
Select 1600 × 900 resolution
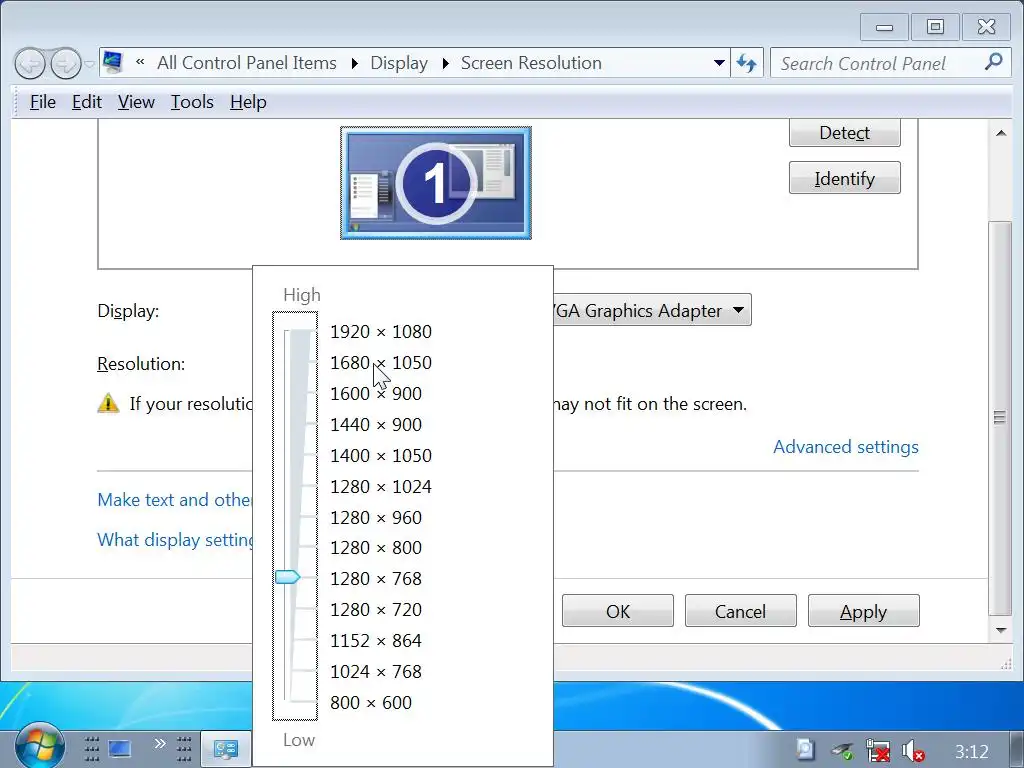[x=376, y=394]
